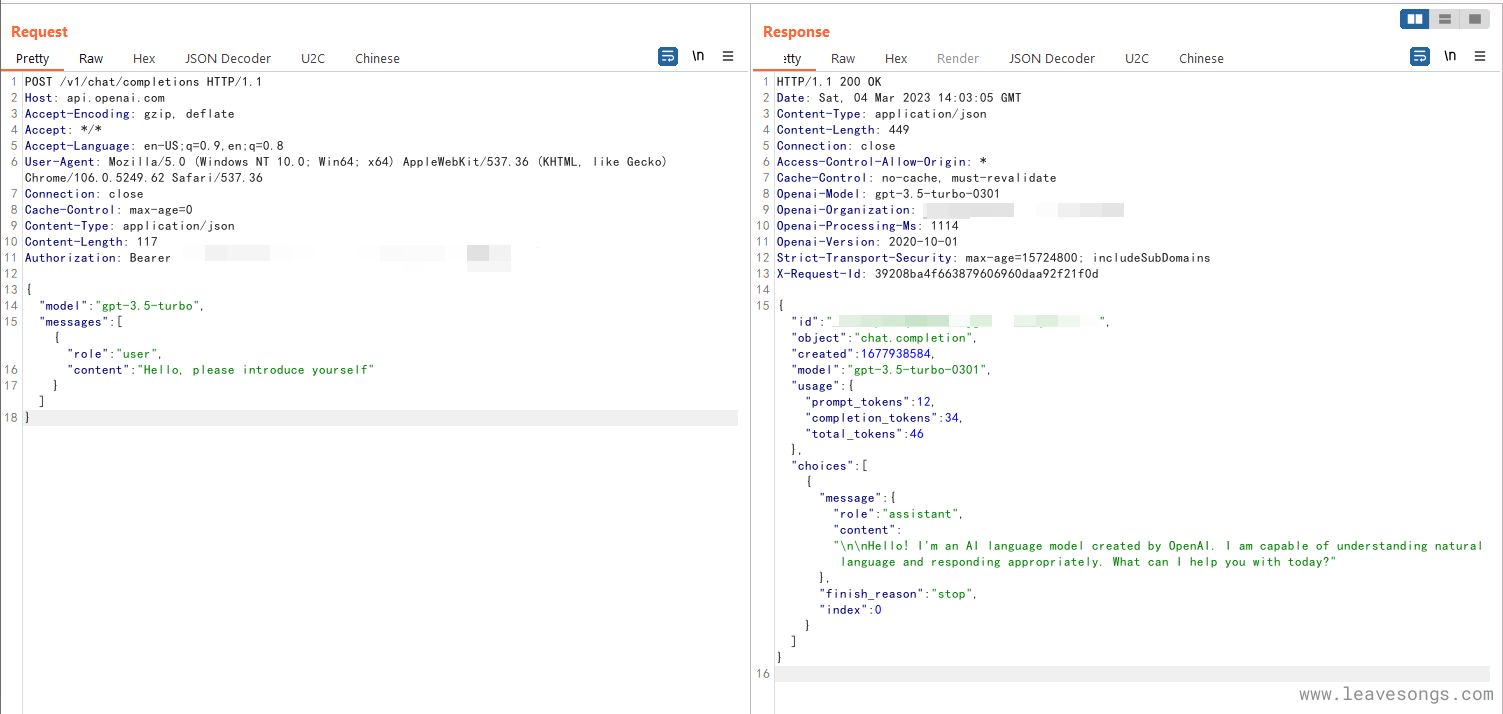The image size is (1503, 714).
Task: Click the Chinese tab in the Request panel
Action: click(x=377, y=59)
